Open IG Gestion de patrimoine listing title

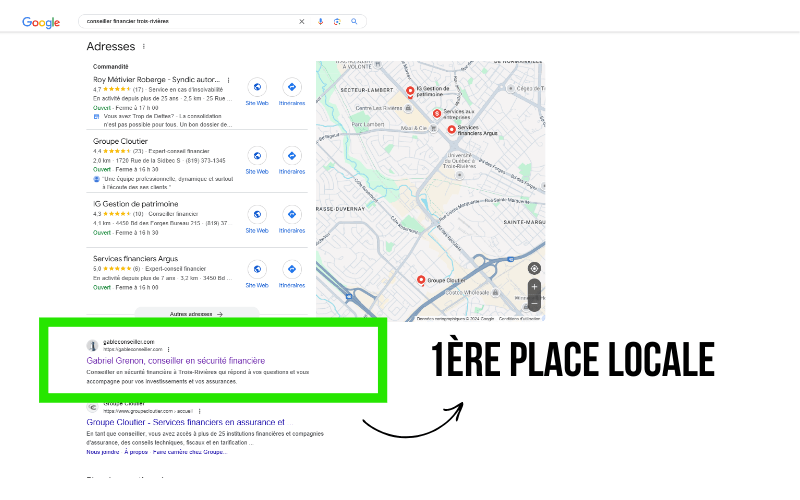pyautogui.click(x=136, y=204)
